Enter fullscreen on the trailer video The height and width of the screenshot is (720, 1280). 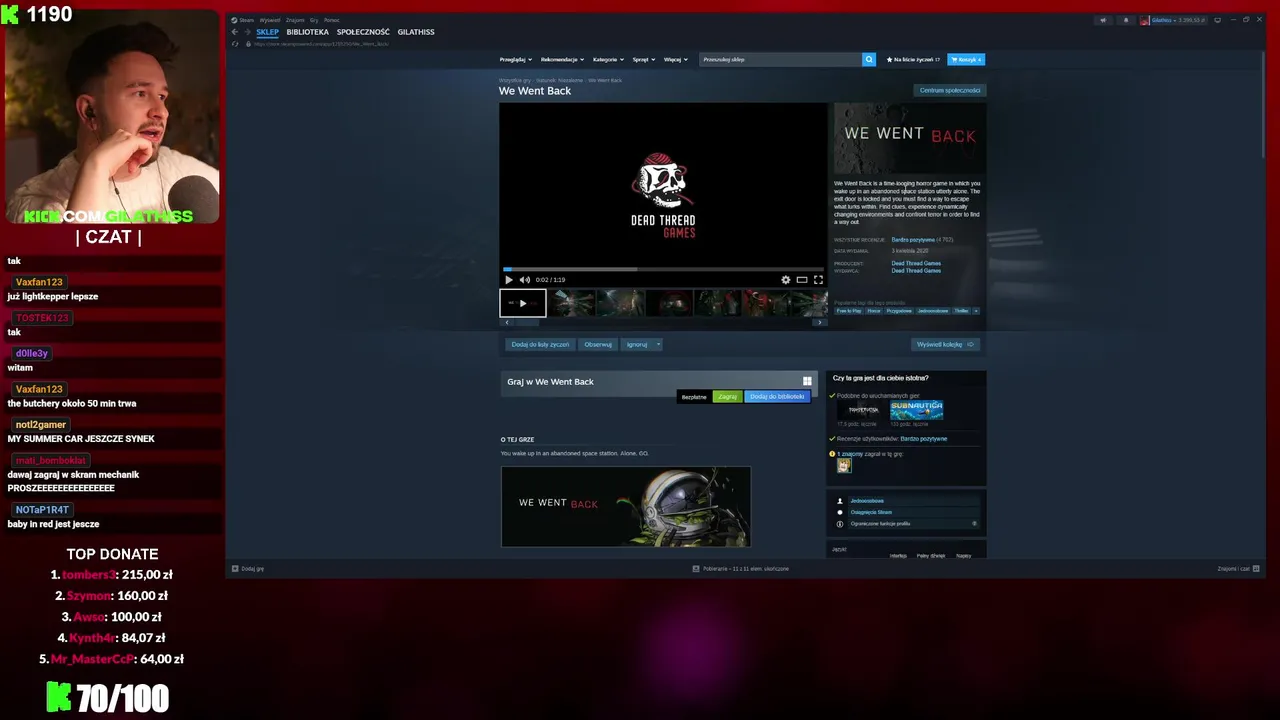tap(818, 280)
